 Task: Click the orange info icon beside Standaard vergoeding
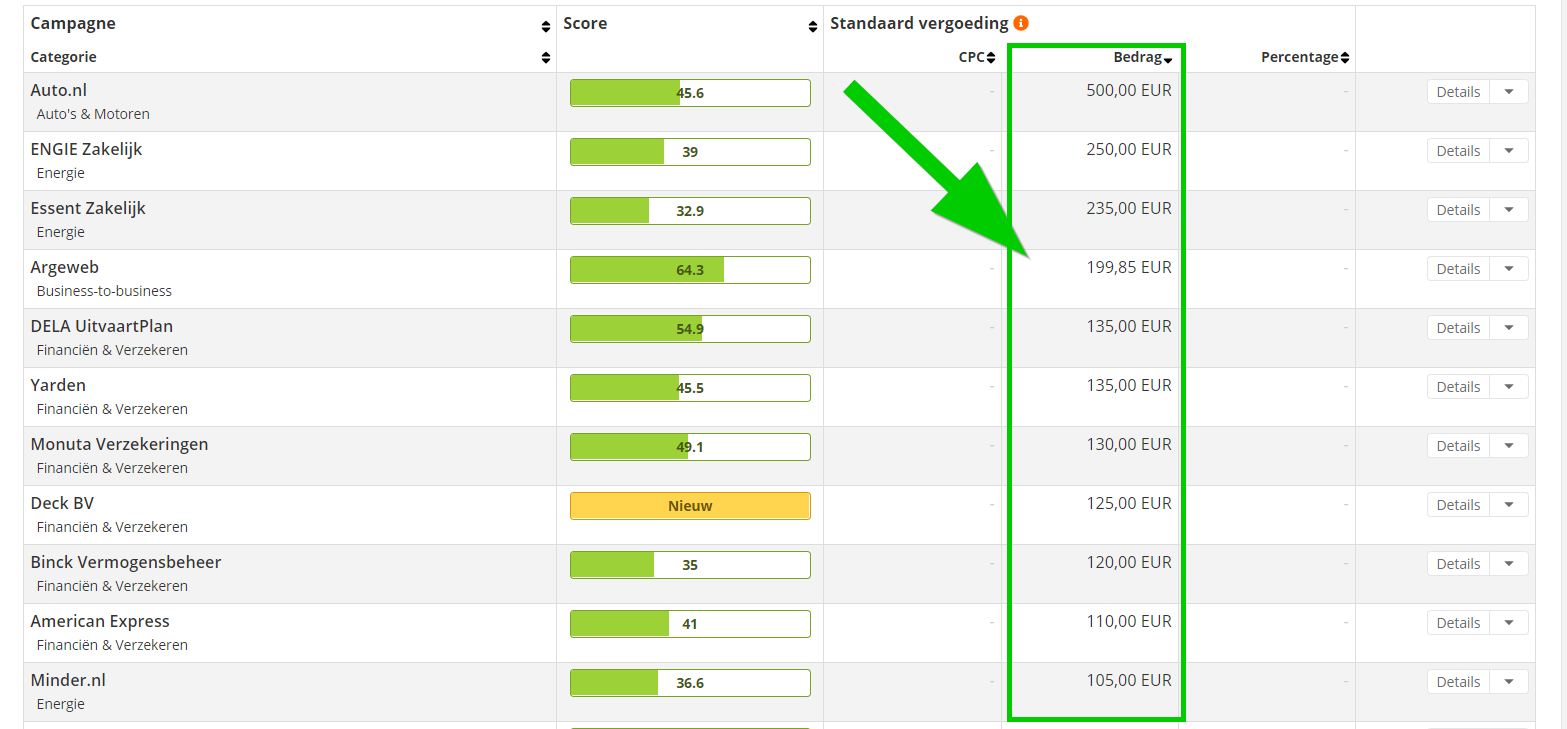click(1021, 23)
